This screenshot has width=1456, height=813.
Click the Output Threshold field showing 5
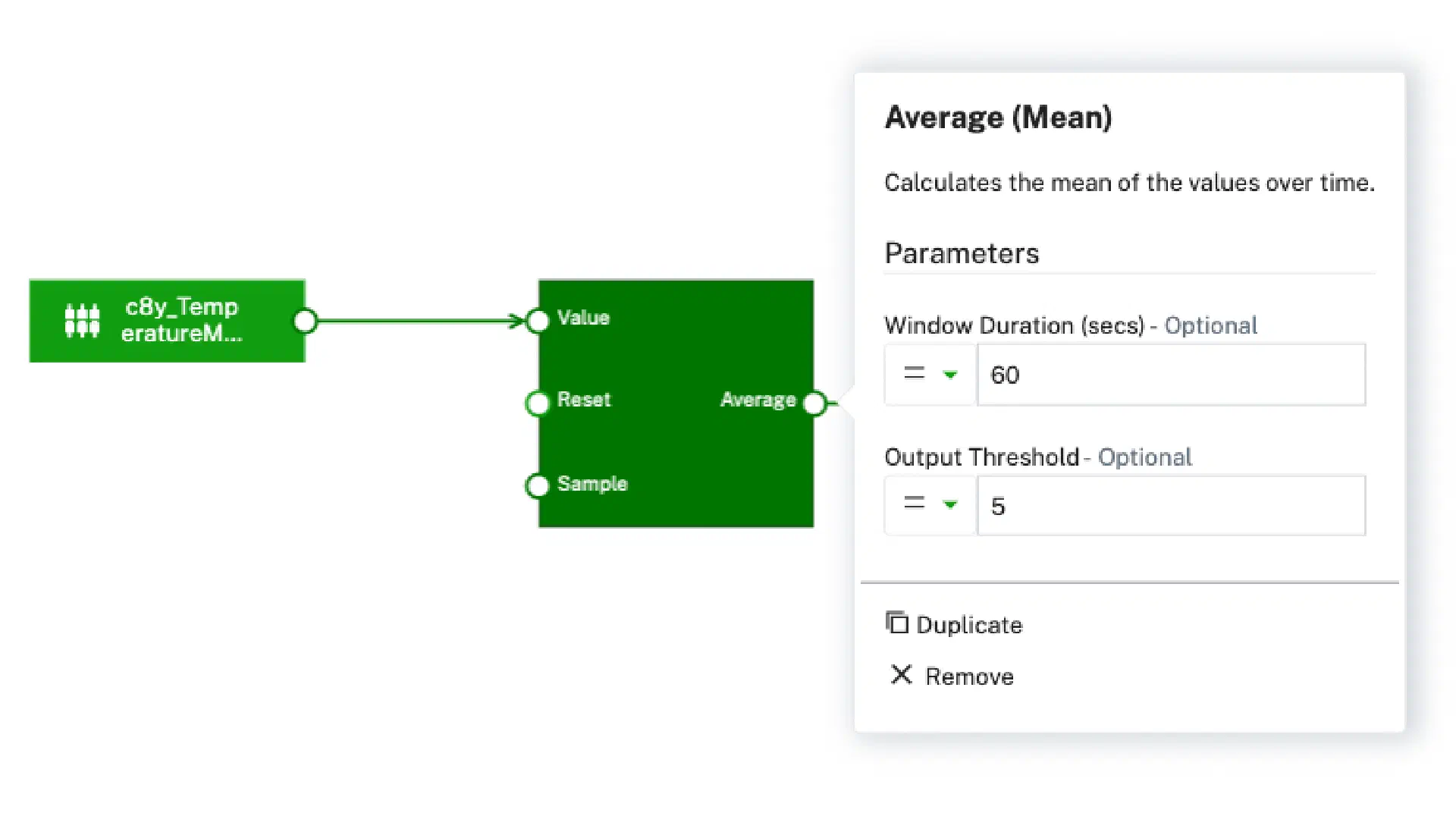pyautogui.click(x=1170, y=506)
